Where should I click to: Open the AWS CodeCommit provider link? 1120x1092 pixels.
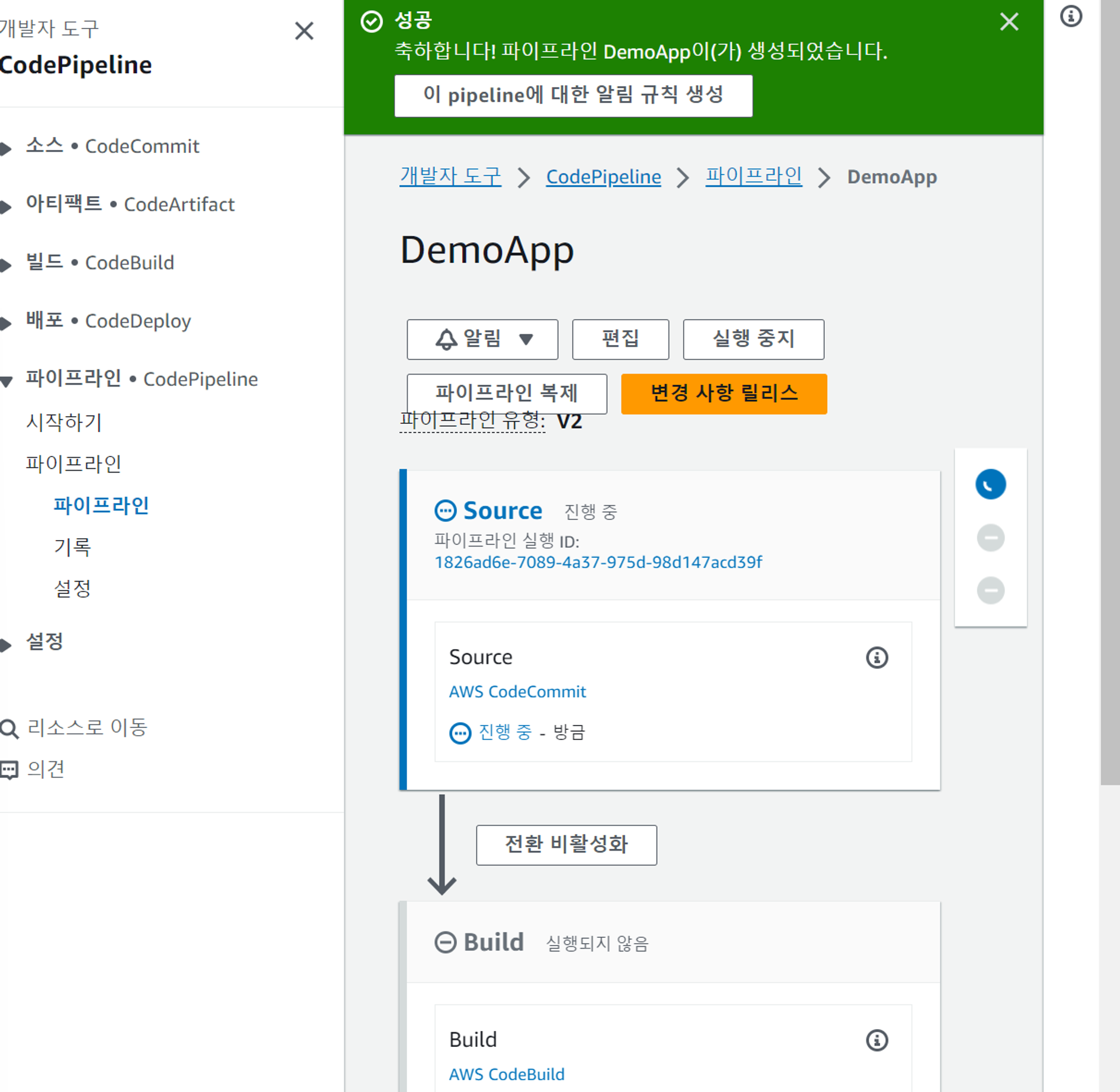pyautogui.click(x=517, y=691)
